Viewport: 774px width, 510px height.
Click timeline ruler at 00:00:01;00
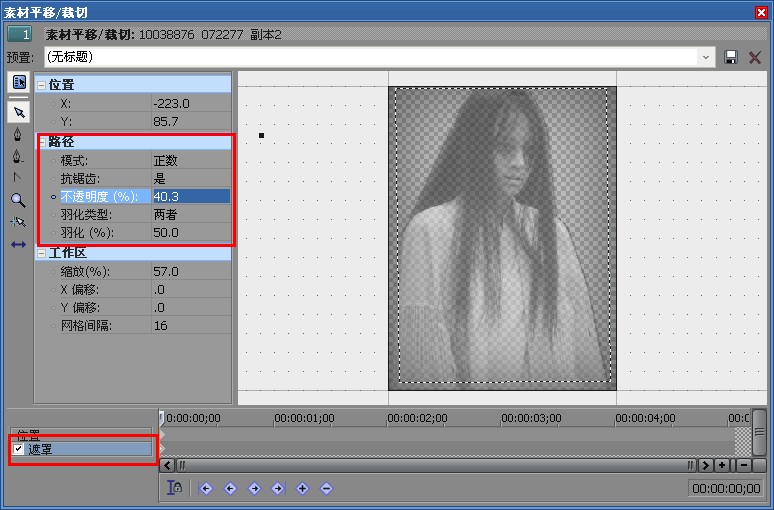tap(304, 418)
